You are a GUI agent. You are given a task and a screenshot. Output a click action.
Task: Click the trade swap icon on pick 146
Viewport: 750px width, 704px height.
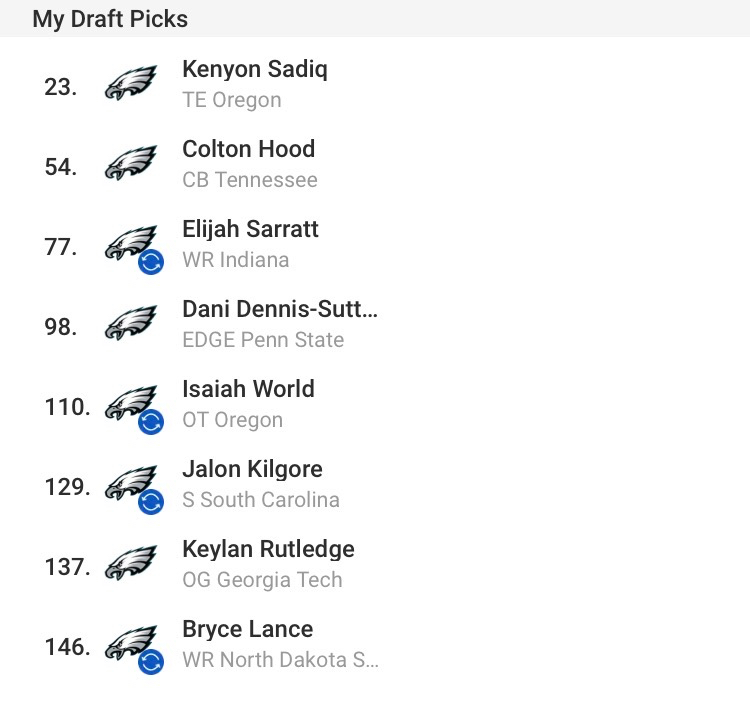tap(151, 662)
